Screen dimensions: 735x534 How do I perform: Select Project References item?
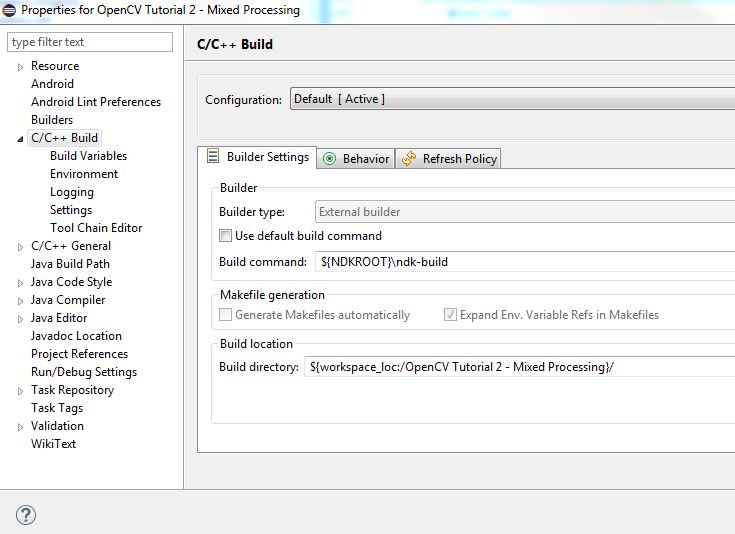79,354
